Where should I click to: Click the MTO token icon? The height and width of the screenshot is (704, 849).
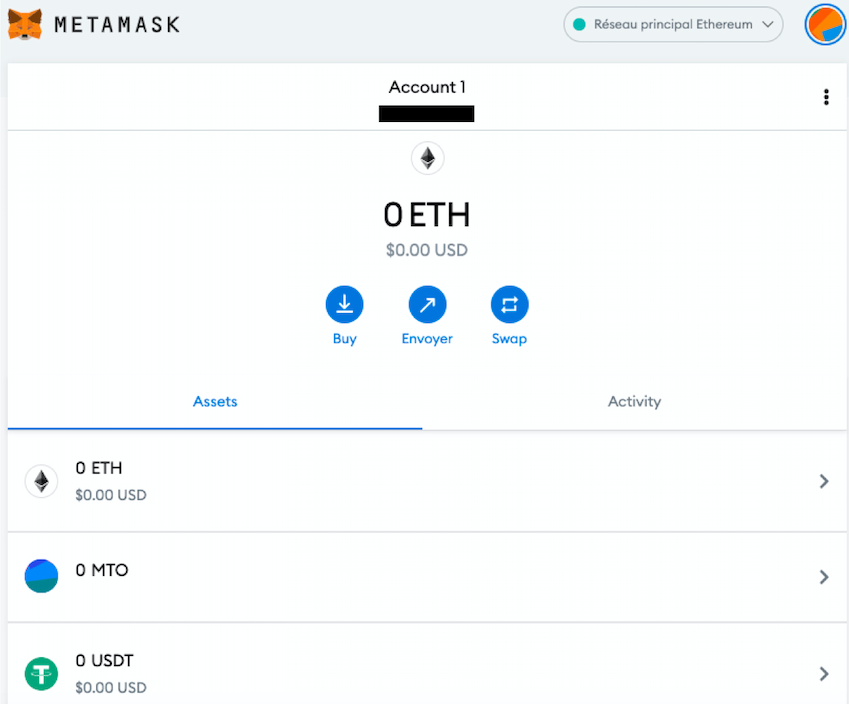pos(41,576)
